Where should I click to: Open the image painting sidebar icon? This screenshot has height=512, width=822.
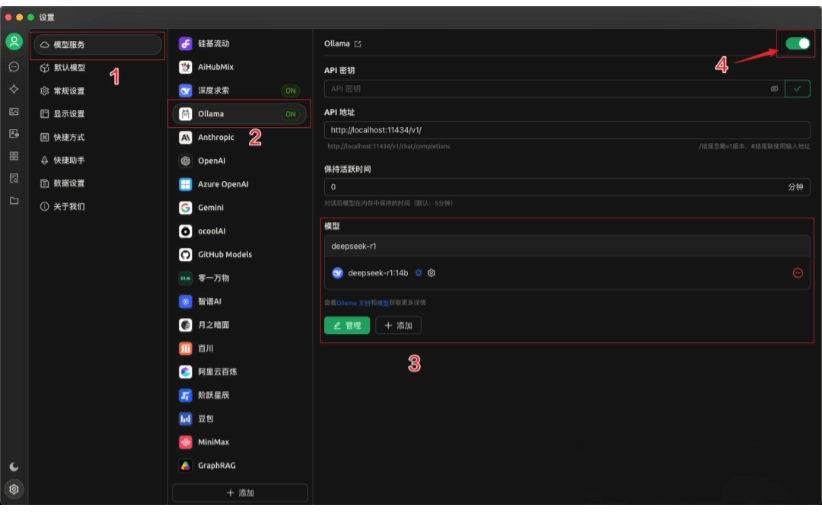point(14,112)
